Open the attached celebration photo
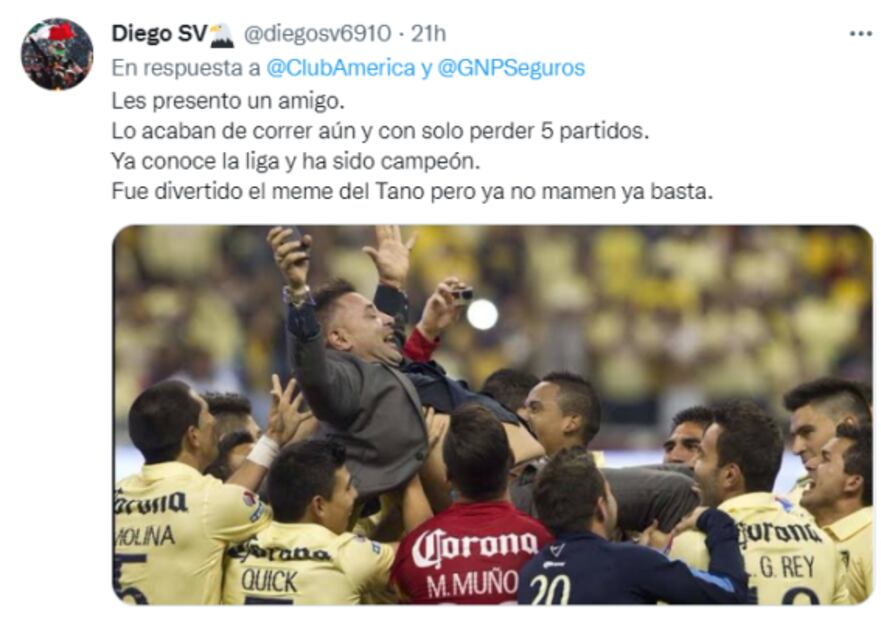 pyautogui.click(x=492, y=415)
